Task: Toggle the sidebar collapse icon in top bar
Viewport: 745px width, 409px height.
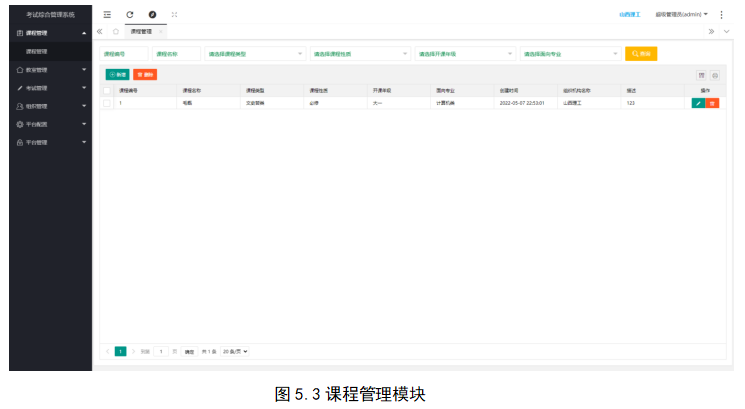Action: pyautogui.click(x=107, y=15)
